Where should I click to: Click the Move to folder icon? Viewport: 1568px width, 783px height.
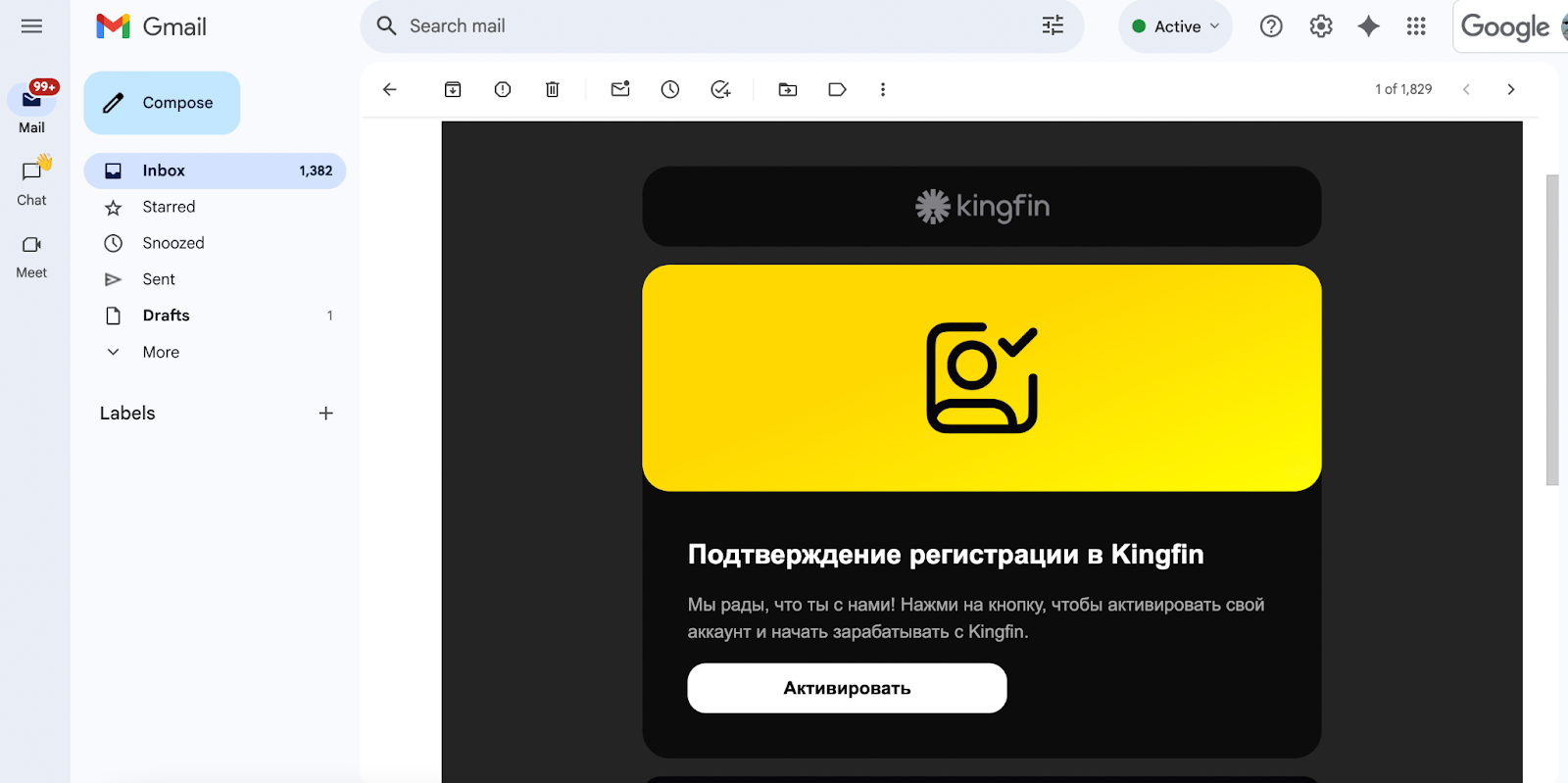788,89
